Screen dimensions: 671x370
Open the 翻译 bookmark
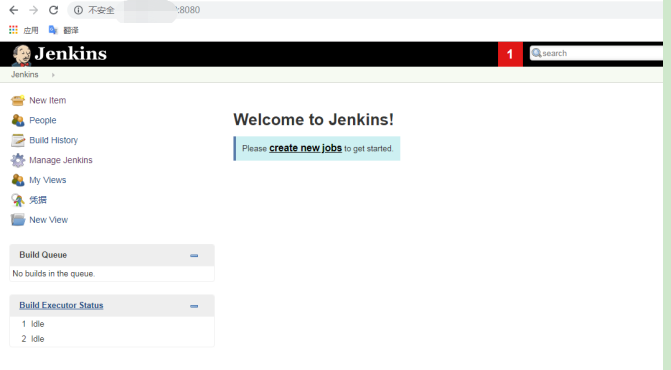point(64,30)
